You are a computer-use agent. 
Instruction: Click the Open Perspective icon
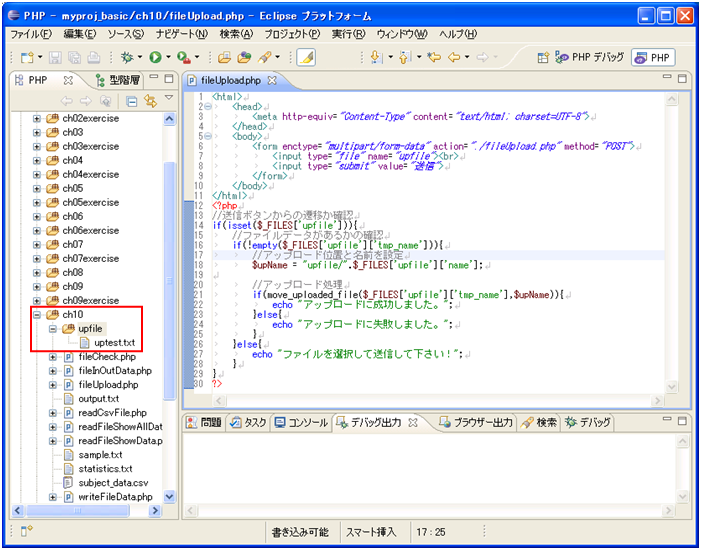point(543,58)
